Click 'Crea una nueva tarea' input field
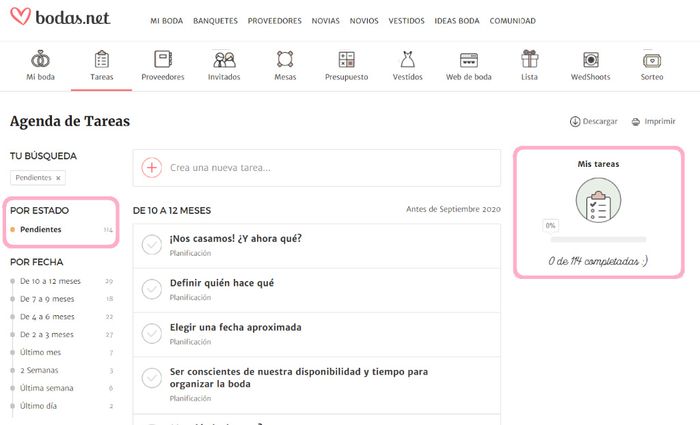Viewport: 700px width, 425px height. pos(317,168)
